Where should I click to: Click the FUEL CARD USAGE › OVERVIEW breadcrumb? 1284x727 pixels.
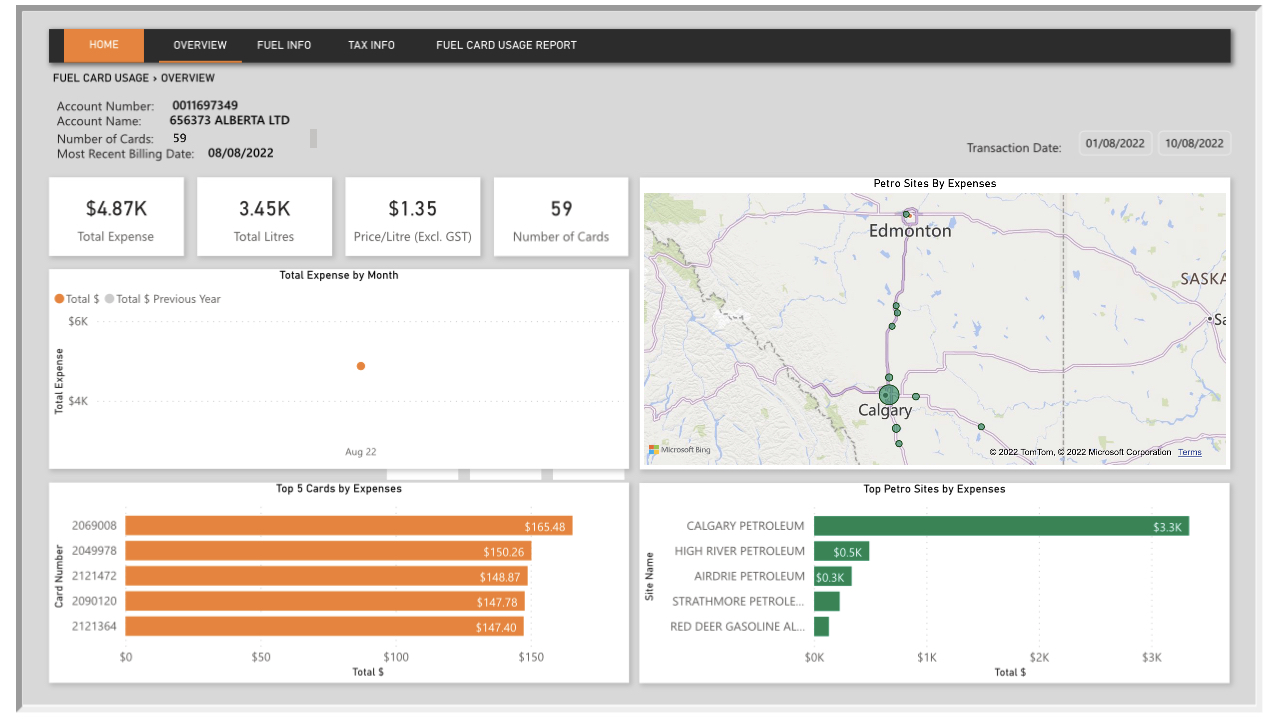click(x=134, y=77)
